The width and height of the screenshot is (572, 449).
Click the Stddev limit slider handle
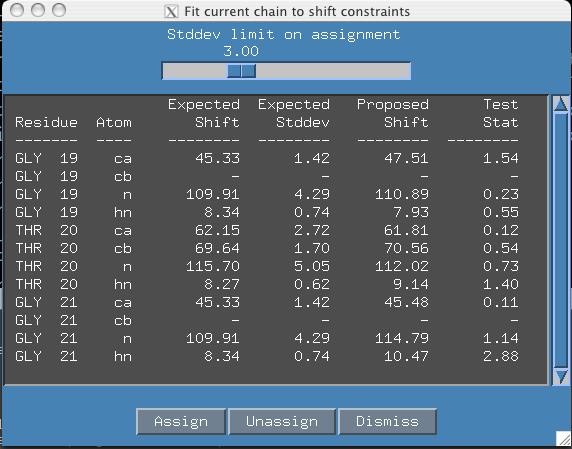point(241,71)
